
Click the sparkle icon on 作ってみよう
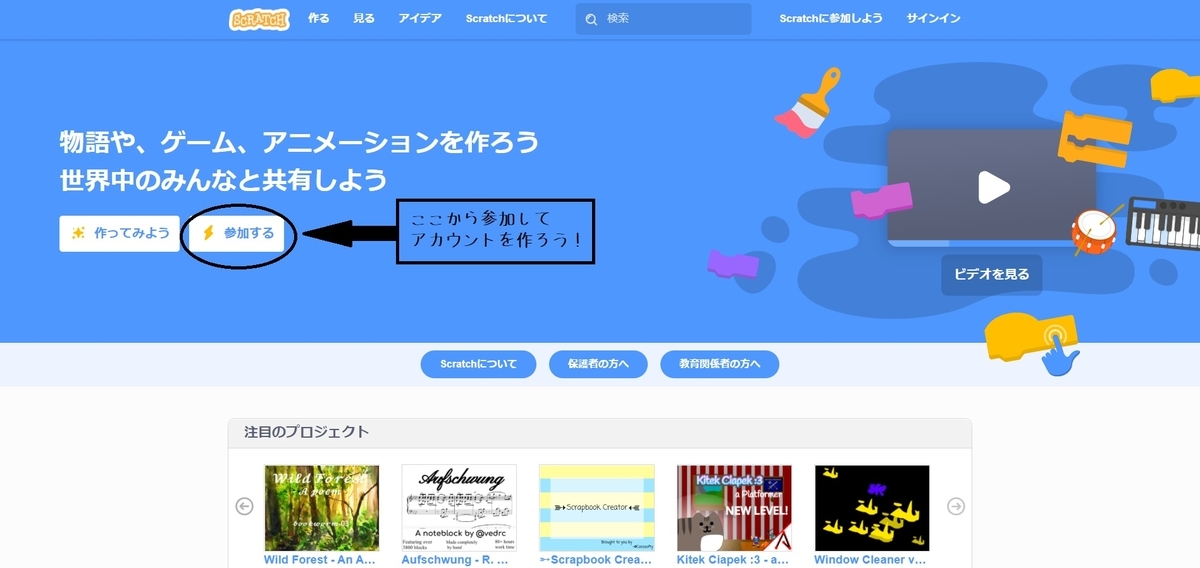point(78,233)
